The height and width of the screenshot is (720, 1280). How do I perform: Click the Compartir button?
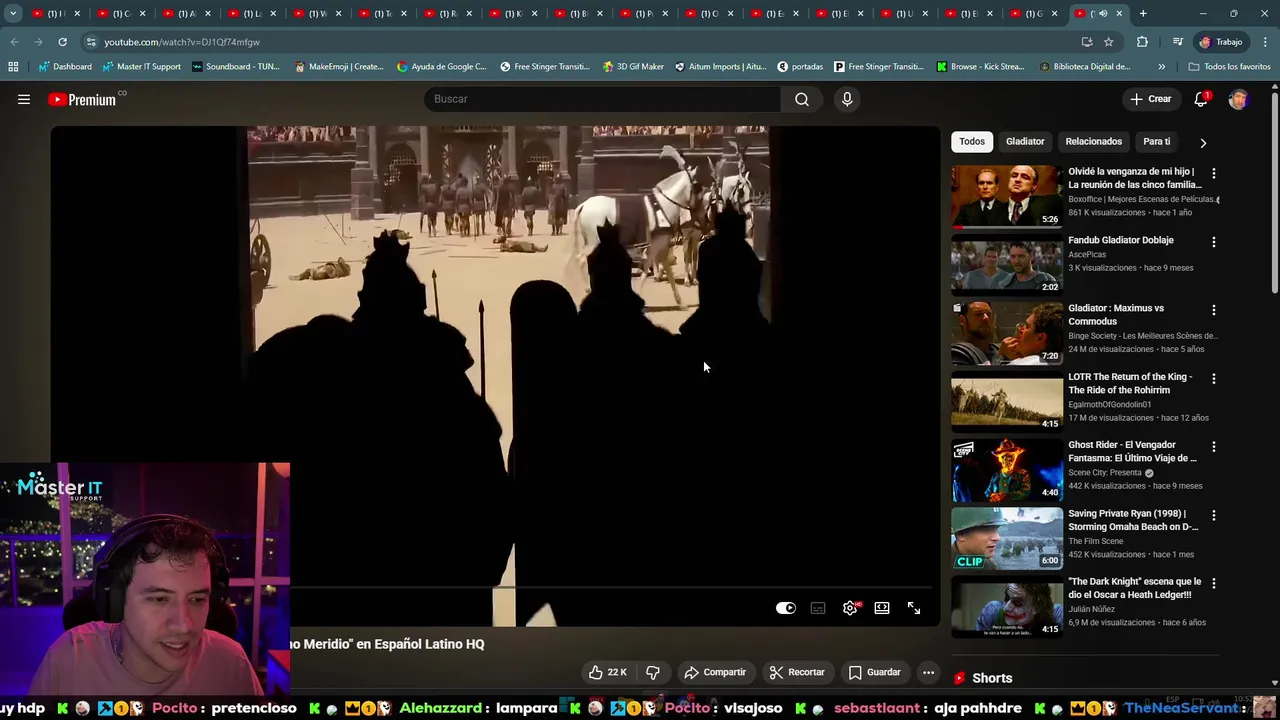(x=715, y=672)
